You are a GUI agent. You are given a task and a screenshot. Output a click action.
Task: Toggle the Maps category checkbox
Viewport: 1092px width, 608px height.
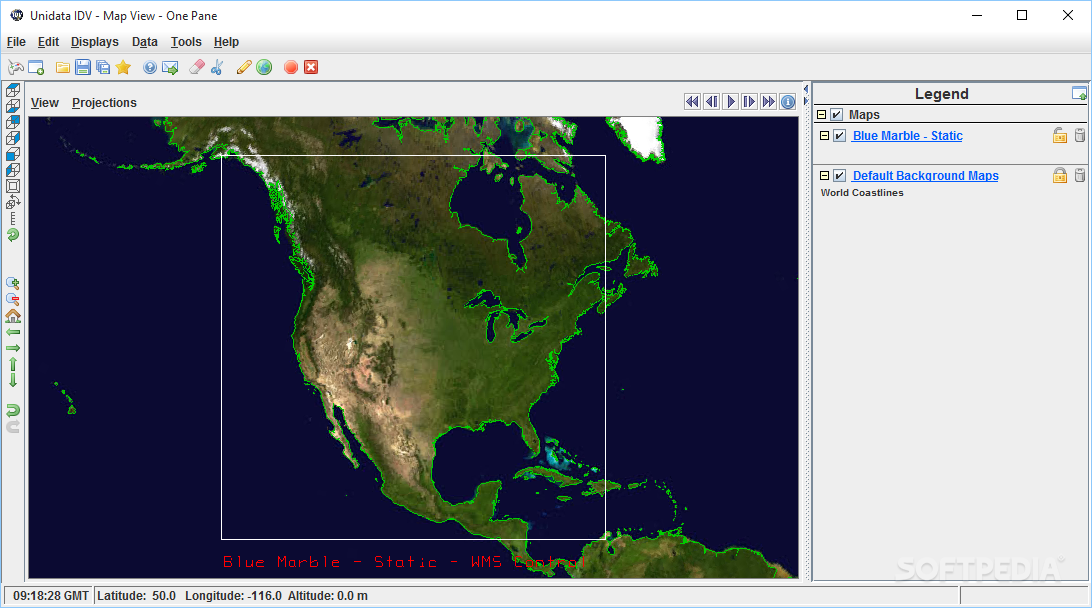[x=836, y=115]
